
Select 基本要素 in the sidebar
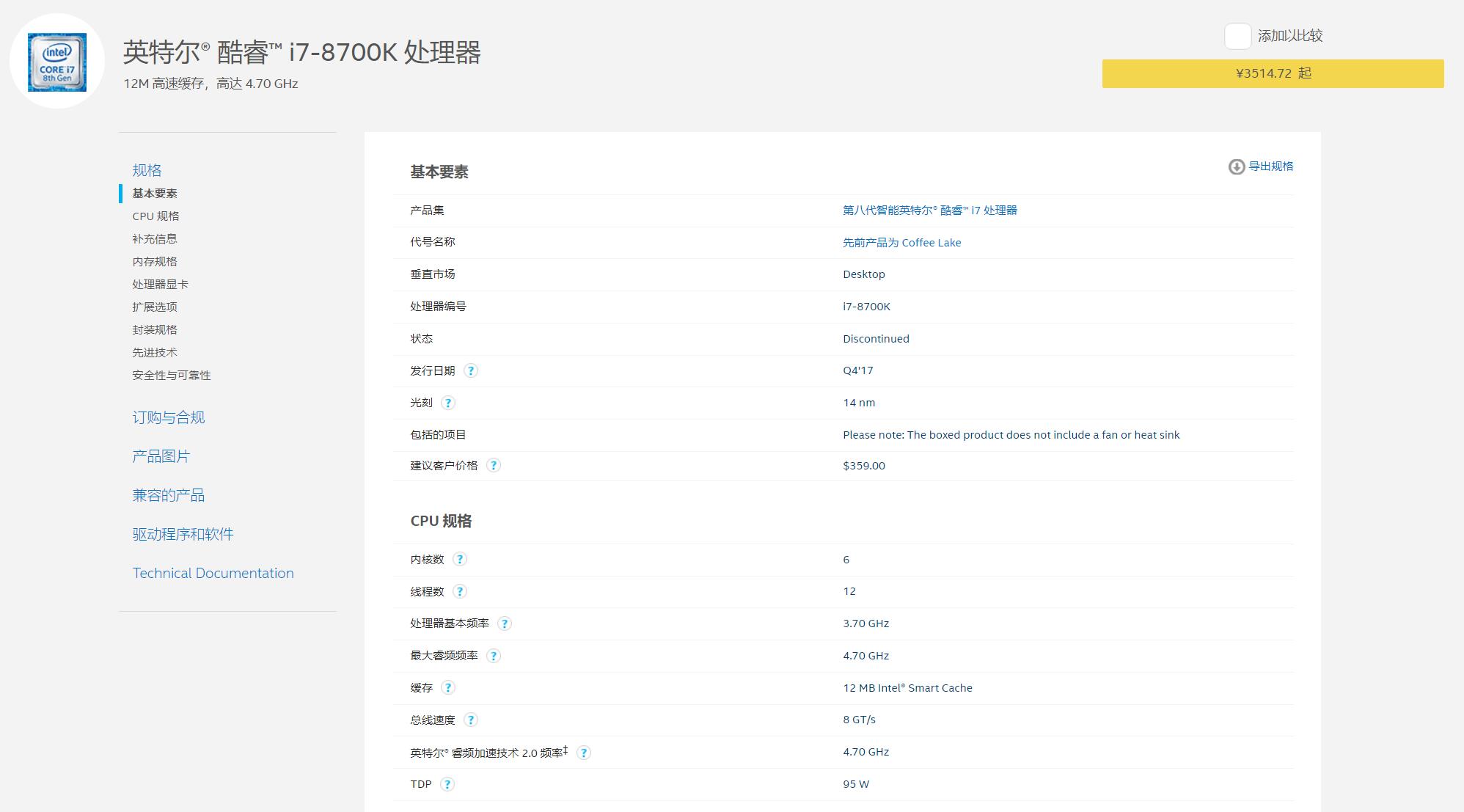pyautogui.click(x=155, y=194)
